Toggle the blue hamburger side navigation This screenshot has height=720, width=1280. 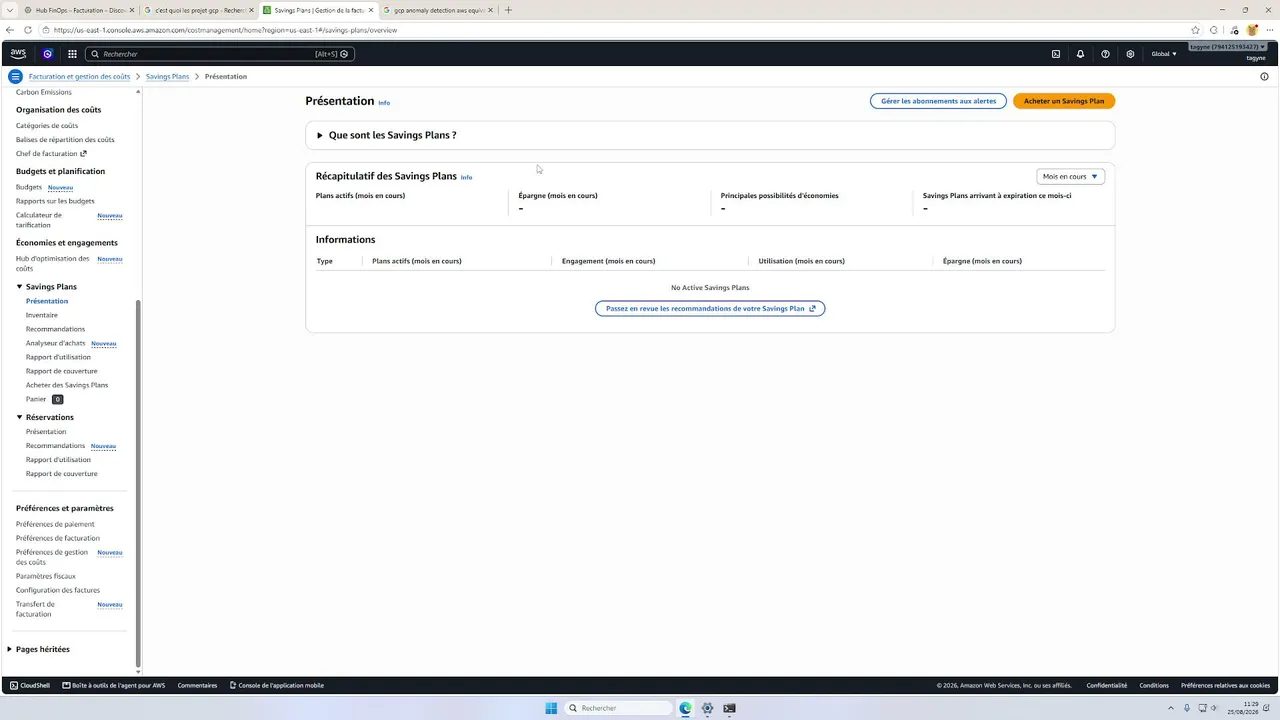pos(15,76)
